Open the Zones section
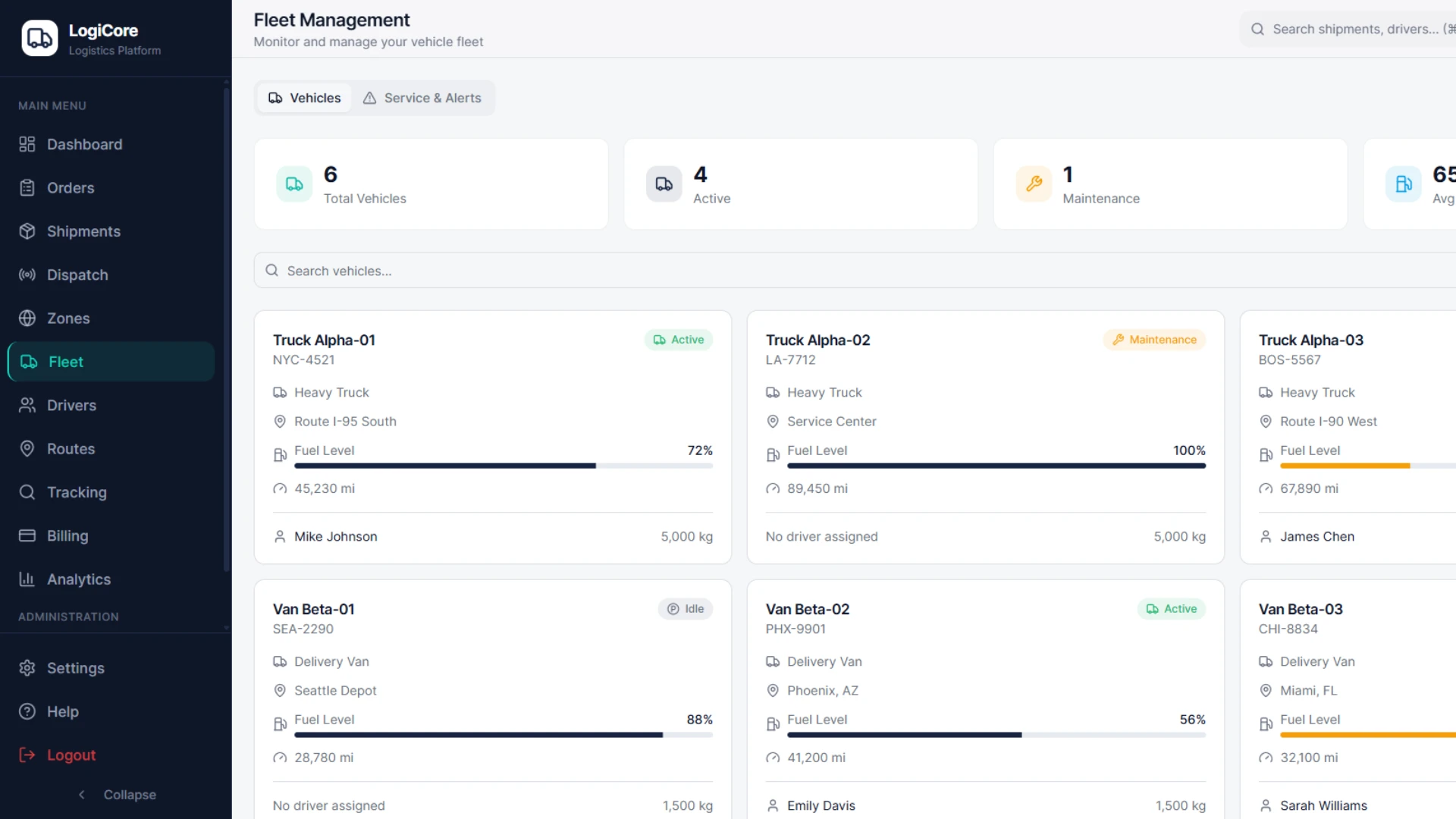Viewport: 1456px width, 819px height. pyautogui.click(x=111, y=318)
